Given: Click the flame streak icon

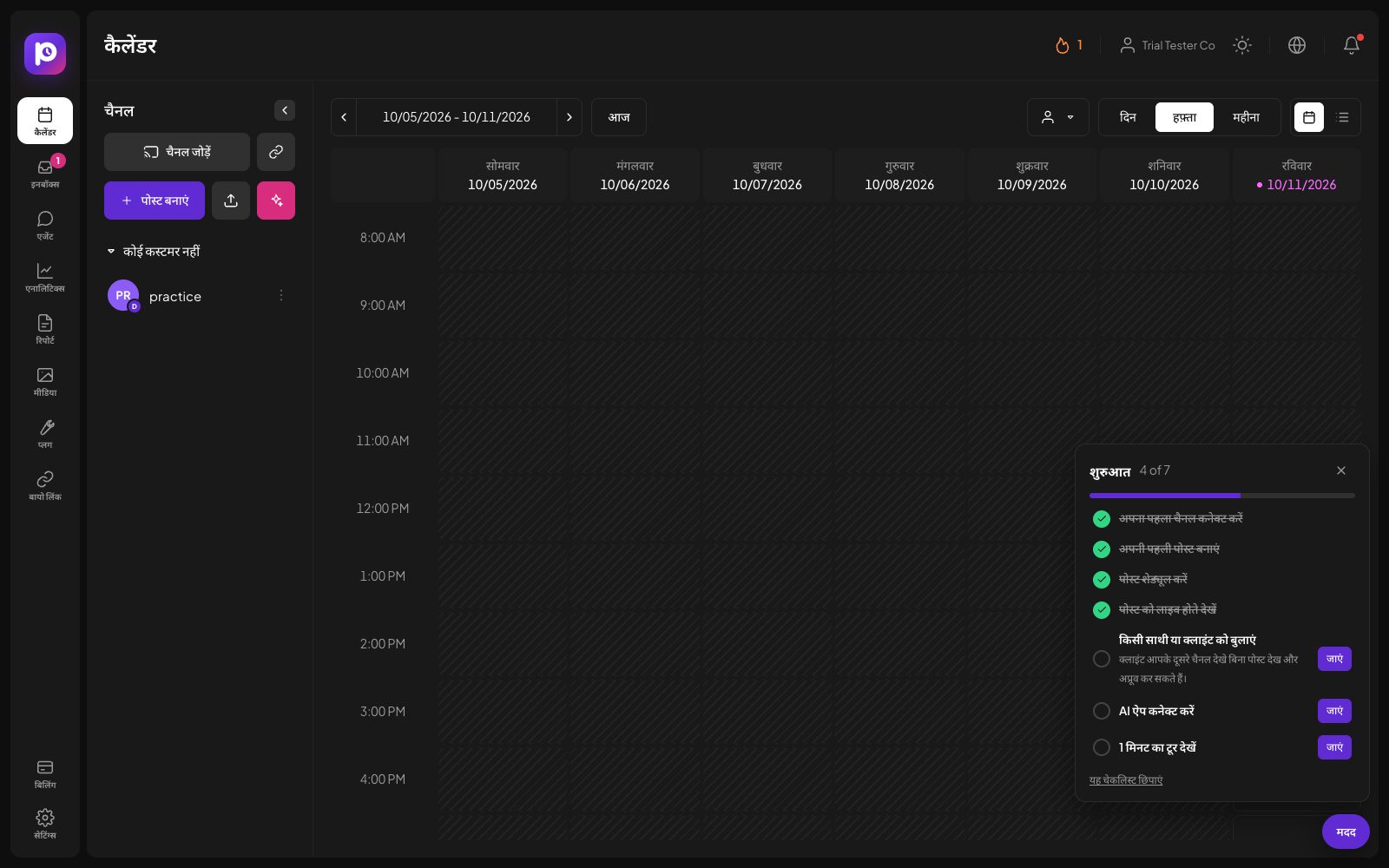Looking at the screenshot, I should point(1062,45).
